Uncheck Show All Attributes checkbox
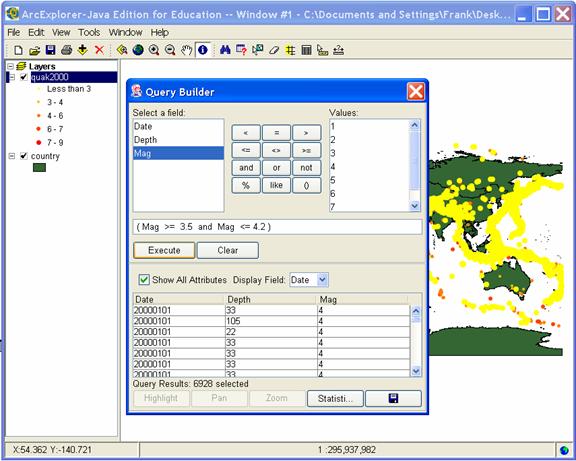The height and width of the screenshot is (461, 576). pyautogui.click(x=144, y=280)
